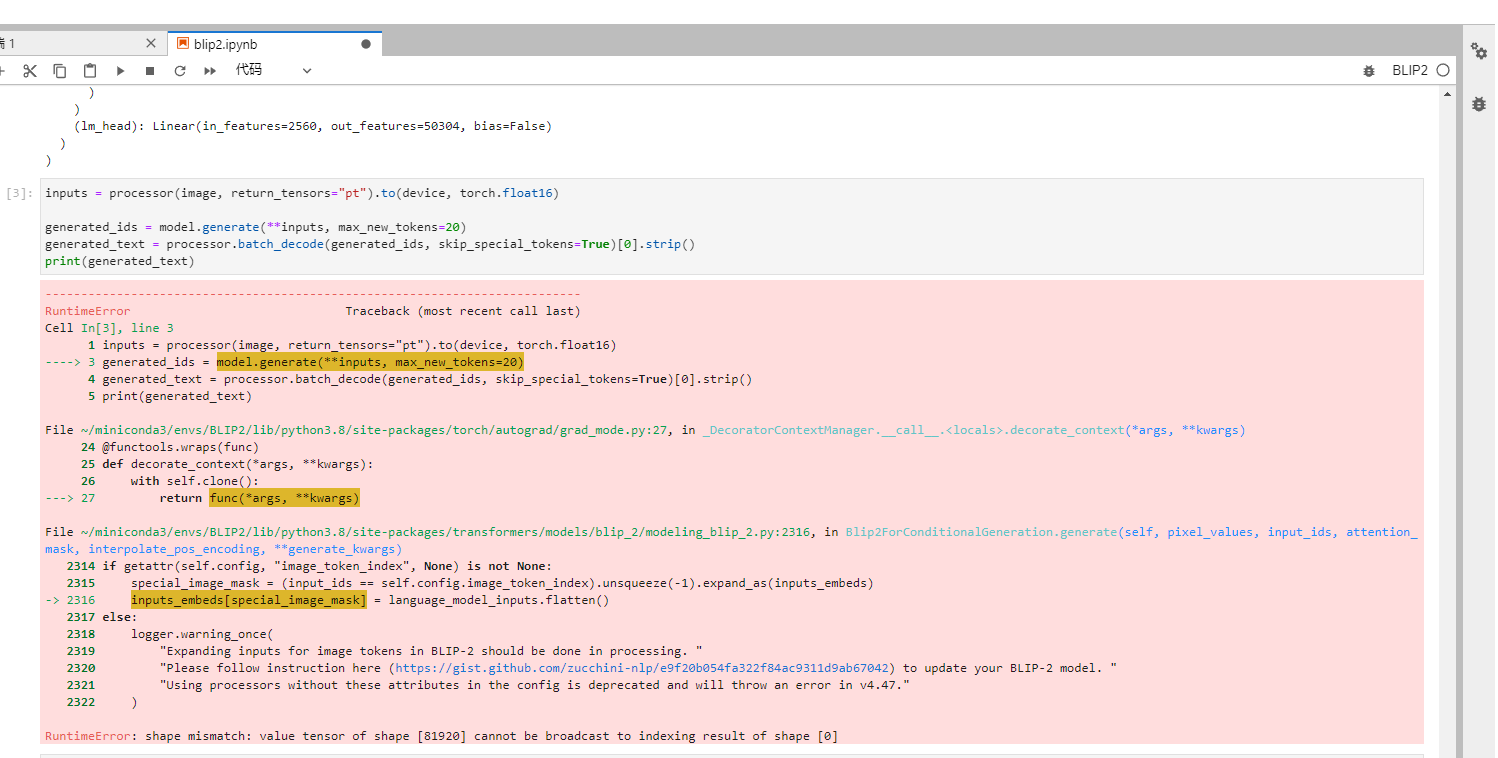Screen dimensions: 1498x758
Task: Toggle the notebook debugger bug icon
Action: pyautogui.click(x=1369, y=71)
